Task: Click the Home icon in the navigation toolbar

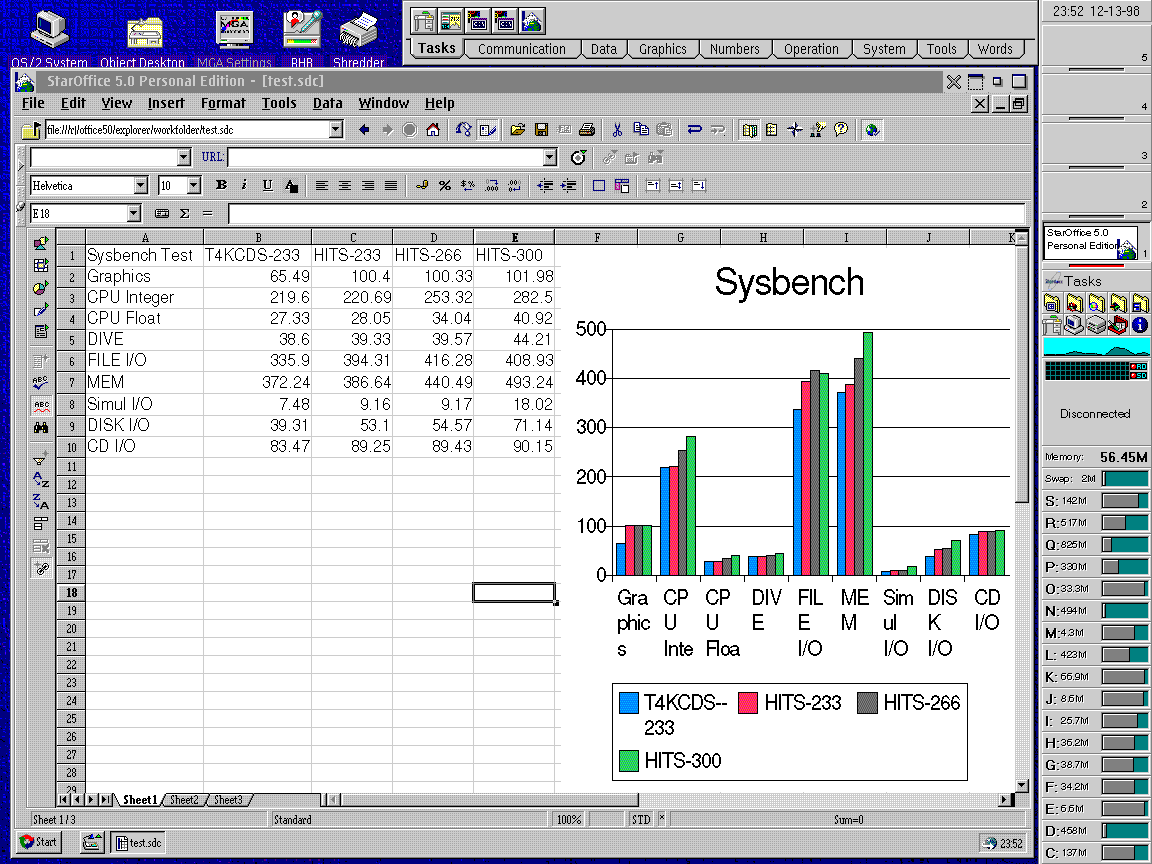Action: [x=433, y=130]
